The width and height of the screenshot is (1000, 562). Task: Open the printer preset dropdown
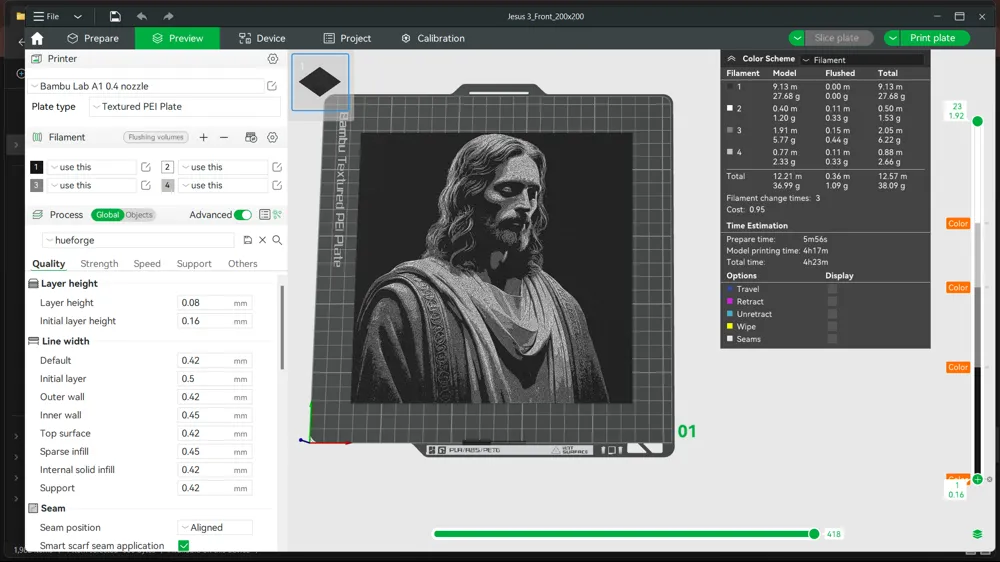click(x=146, y=86)
